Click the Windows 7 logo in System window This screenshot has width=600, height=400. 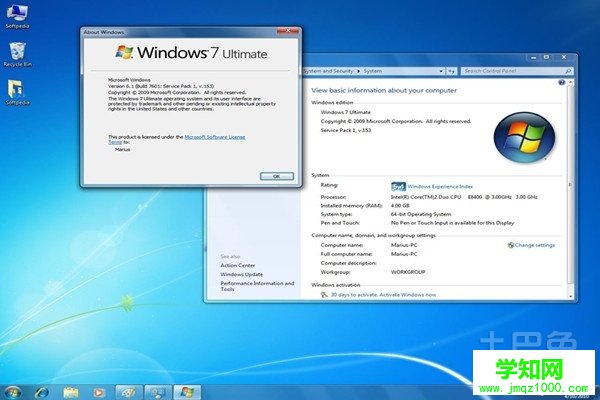524,137
